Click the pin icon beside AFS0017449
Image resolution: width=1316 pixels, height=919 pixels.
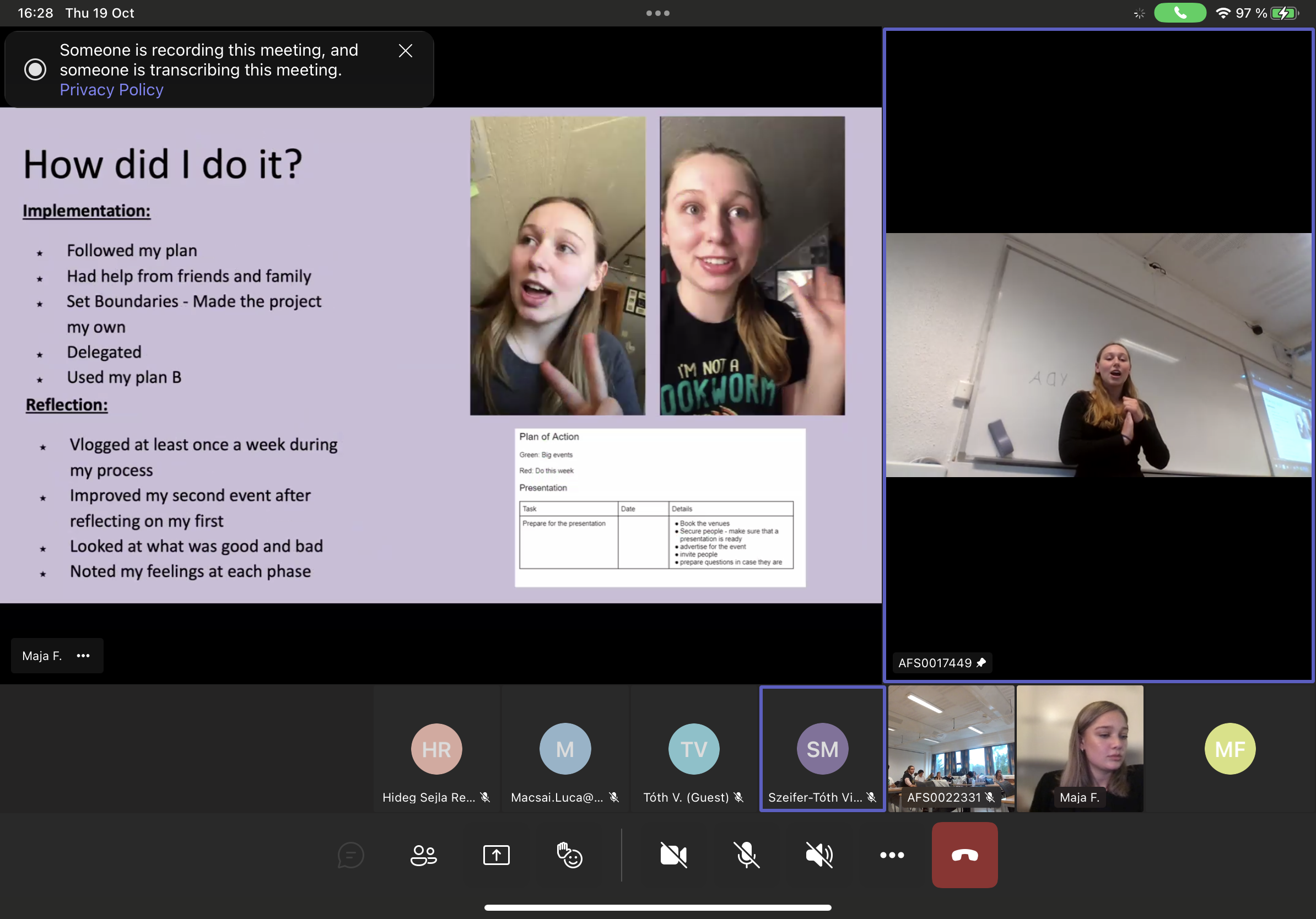(981, 662)
